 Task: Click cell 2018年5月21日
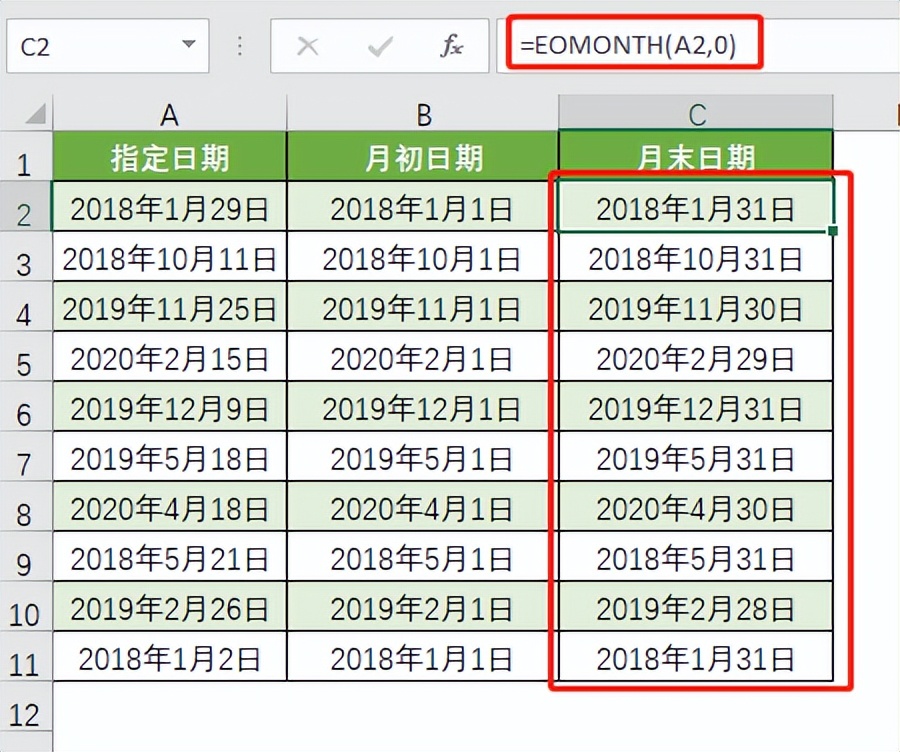pyautogui.click(x=169, y=557)
